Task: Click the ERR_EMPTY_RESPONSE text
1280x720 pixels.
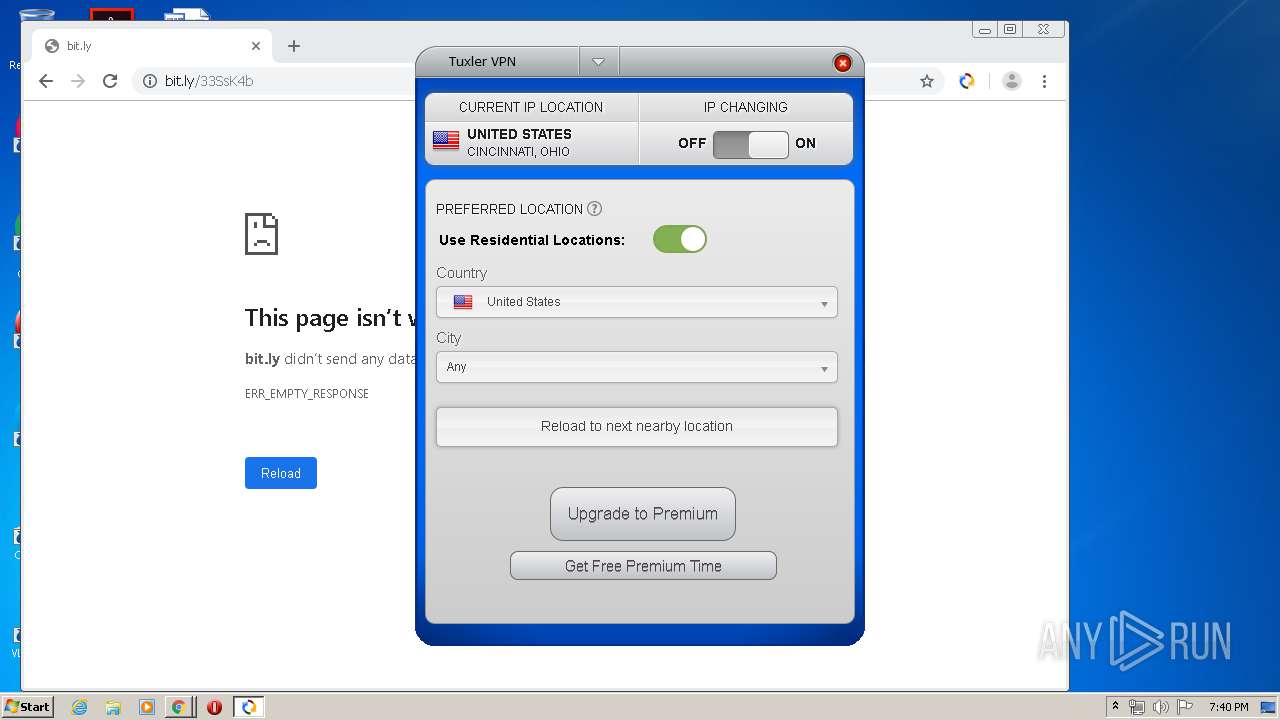Action: point(307,394)
